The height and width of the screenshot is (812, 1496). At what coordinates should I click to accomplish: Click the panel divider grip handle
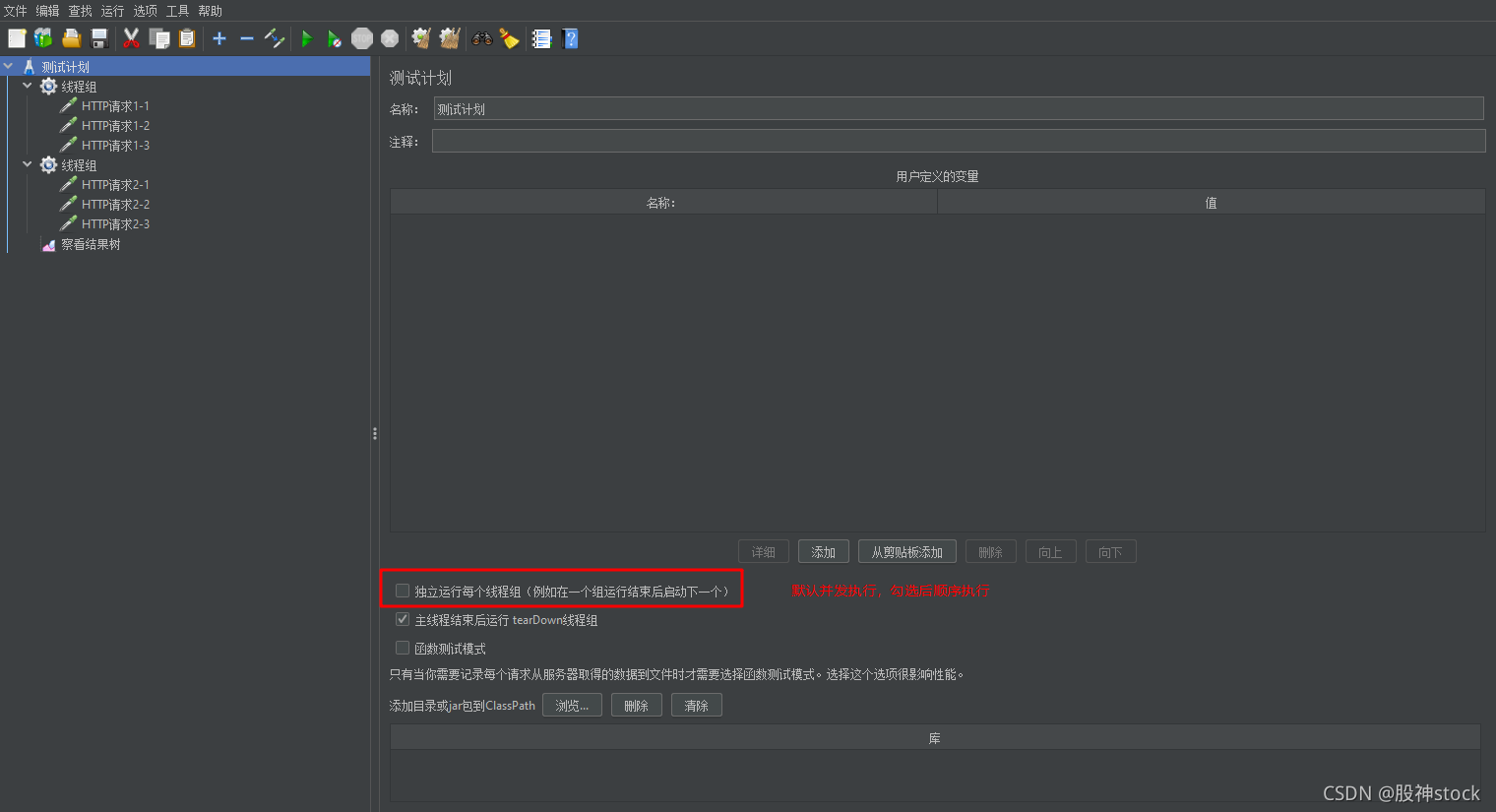click(x=375, y=433)
